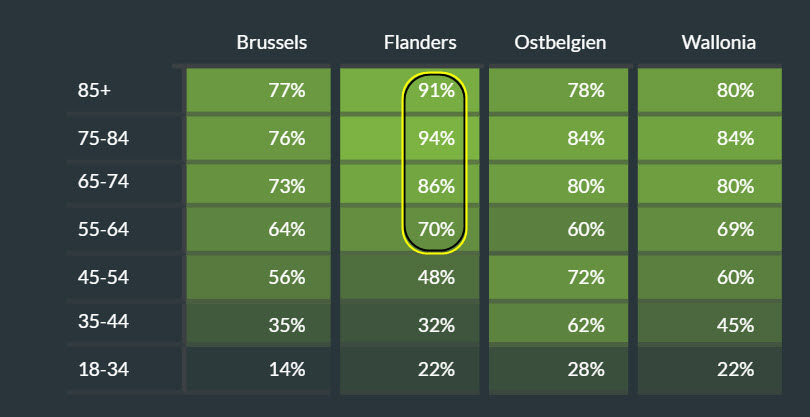810x417 pixels.
Task: Select the Ostbelgien column header
Action: [x=560, y=43]
